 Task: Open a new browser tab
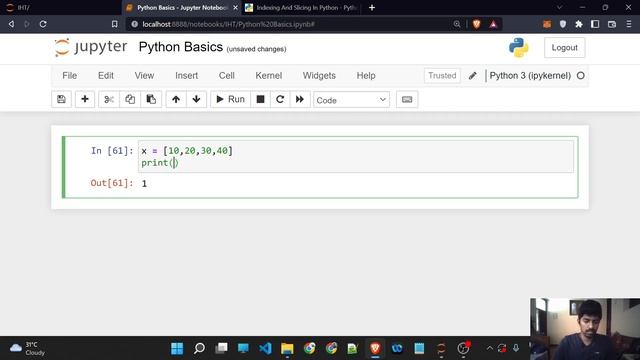point(371,7)
